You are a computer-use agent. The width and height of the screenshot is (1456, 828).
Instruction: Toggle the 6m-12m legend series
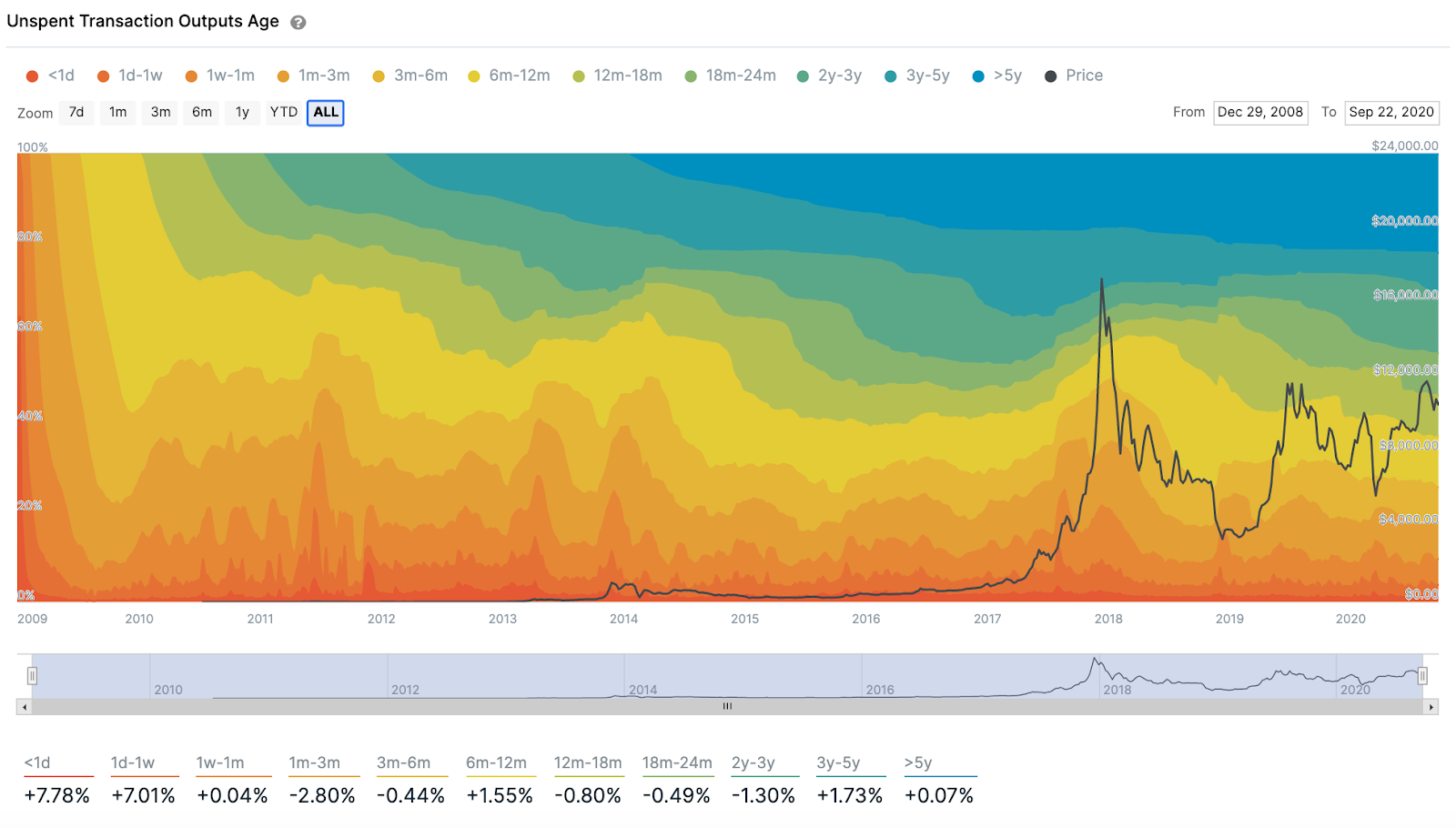[x=509, y=76]
